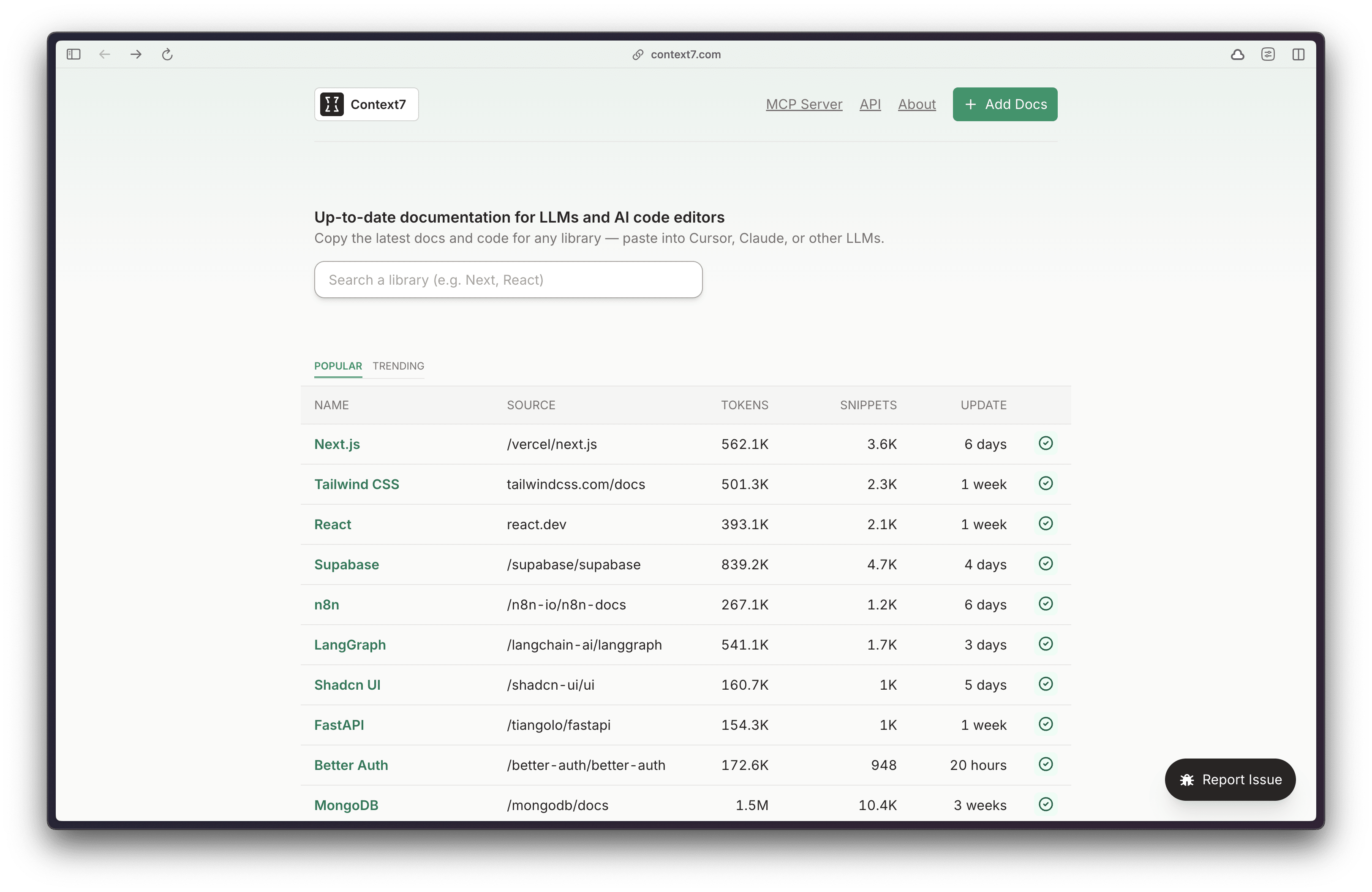Screen dimensions: 1372x892
Task: Click the check status icon for LangGraph
Action: point(1046,644)
